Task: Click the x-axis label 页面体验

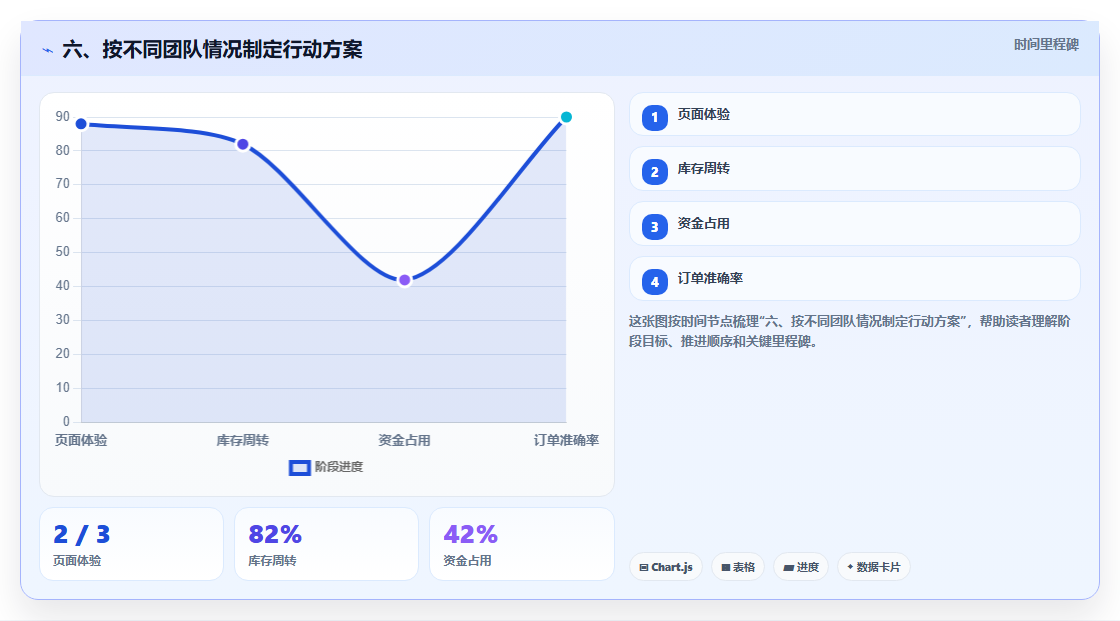Action: (81, 440)
